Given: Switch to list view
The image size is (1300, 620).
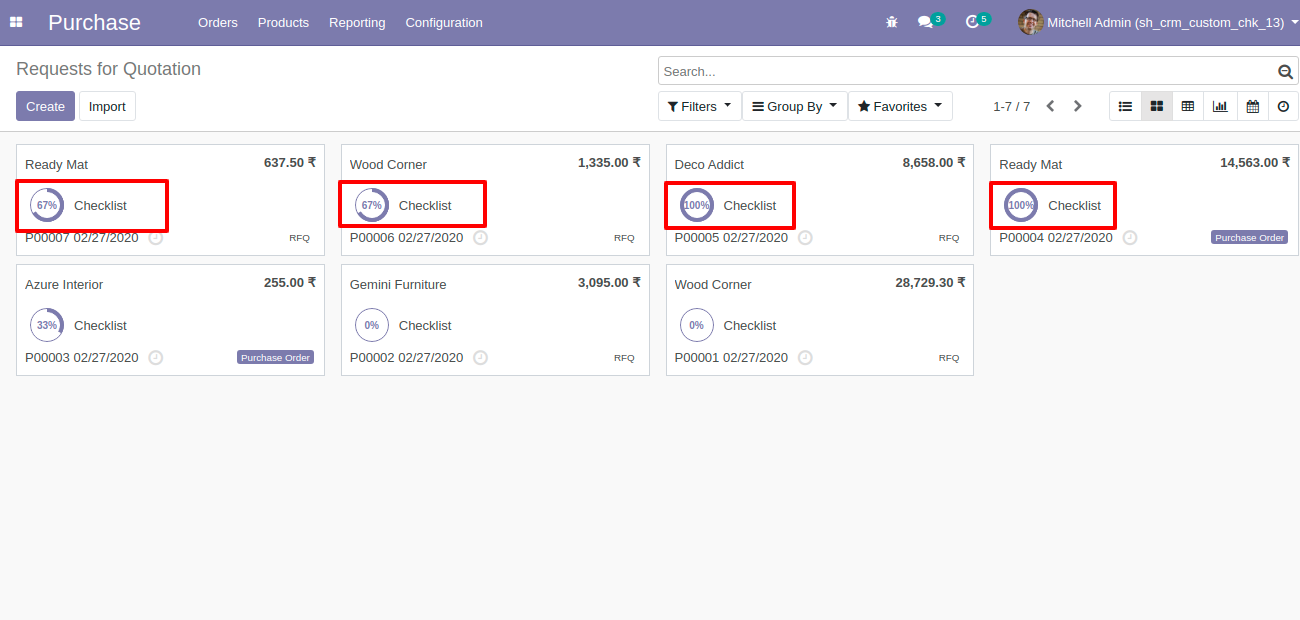Looking at the screenshot, I should click(x=1125, y=106).
